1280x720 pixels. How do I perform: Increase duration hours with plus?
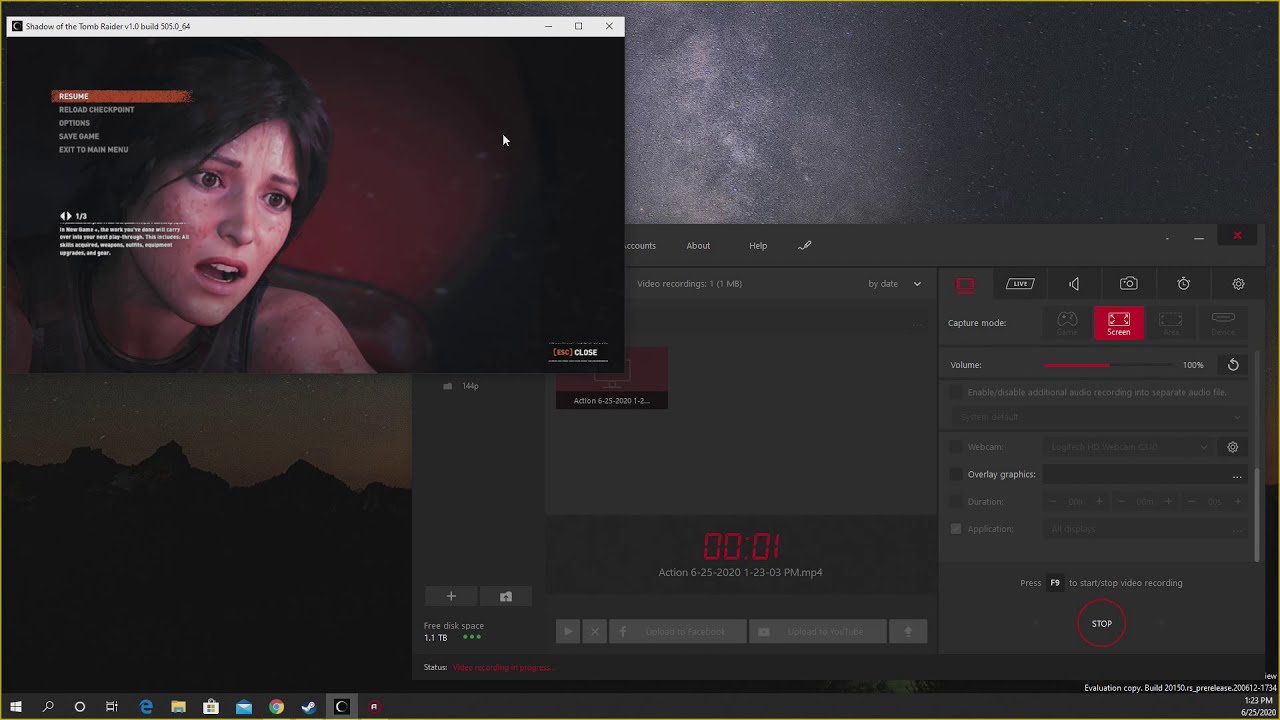1099,501
